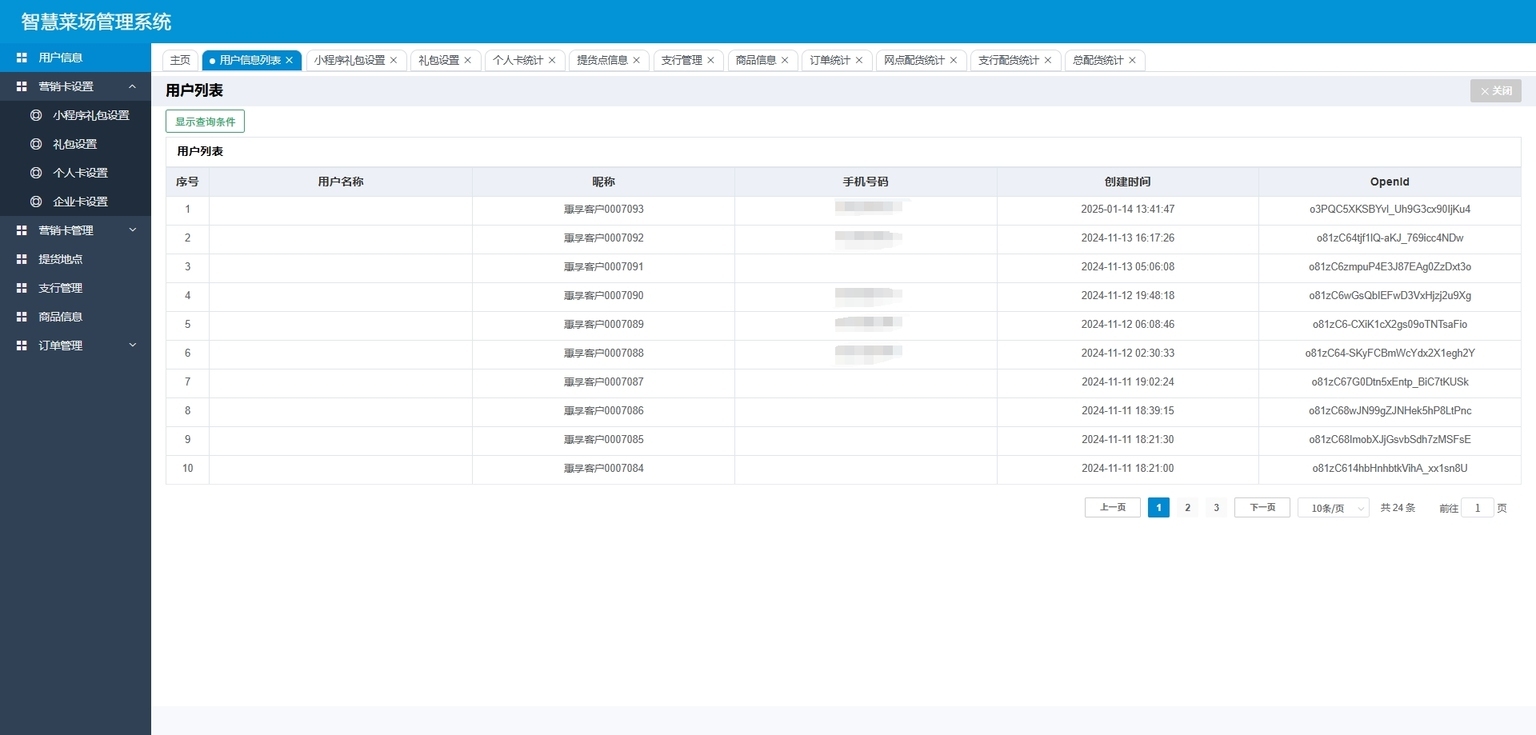This screenshot has height=735, width=1536.
Task: Click the 订单管理 sidebar grid icon
Action: tap(21, 346)
